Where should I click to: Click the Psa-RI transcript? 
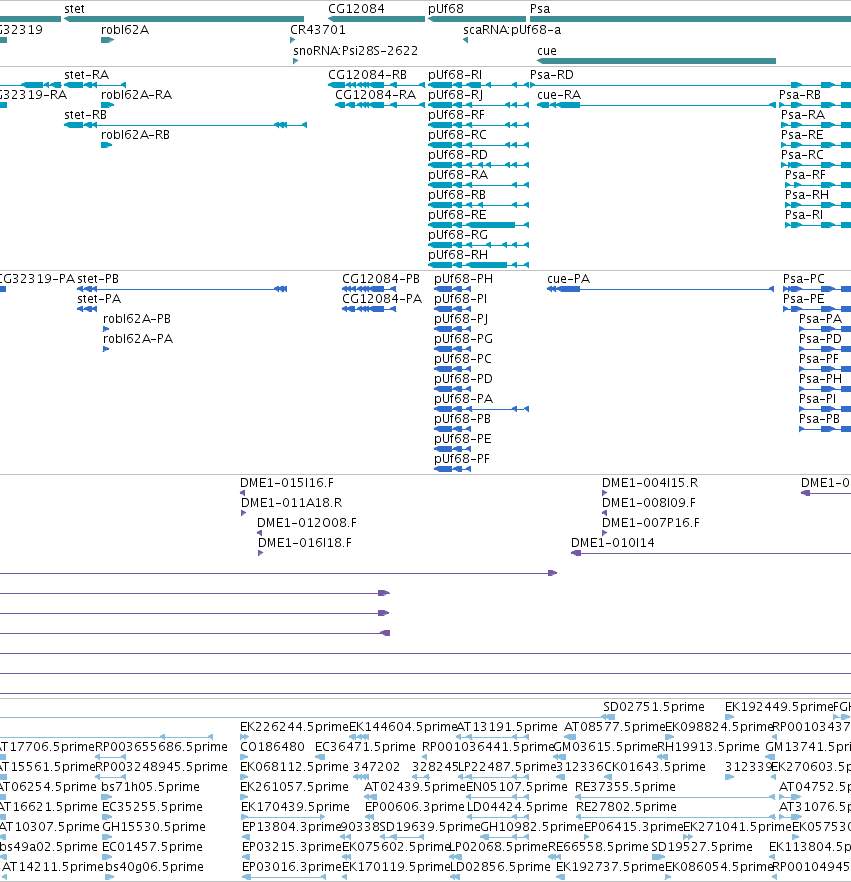[818, 225]
